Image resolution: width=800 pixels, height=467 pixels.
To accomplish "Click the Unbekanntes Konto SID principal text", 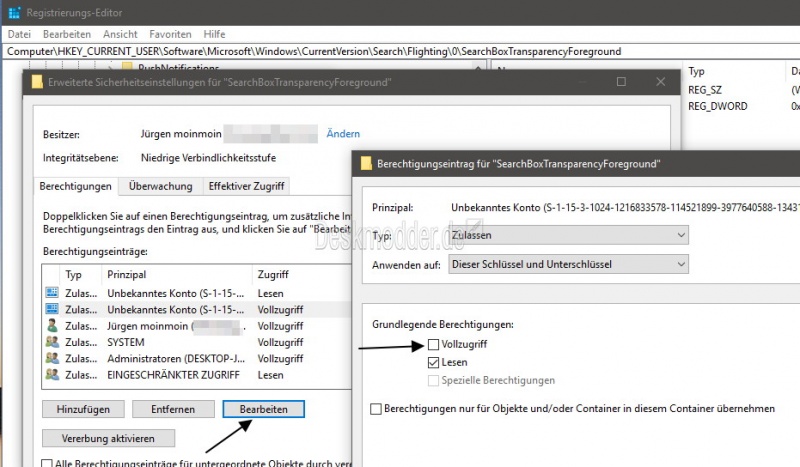I will [x=625, y=208].
